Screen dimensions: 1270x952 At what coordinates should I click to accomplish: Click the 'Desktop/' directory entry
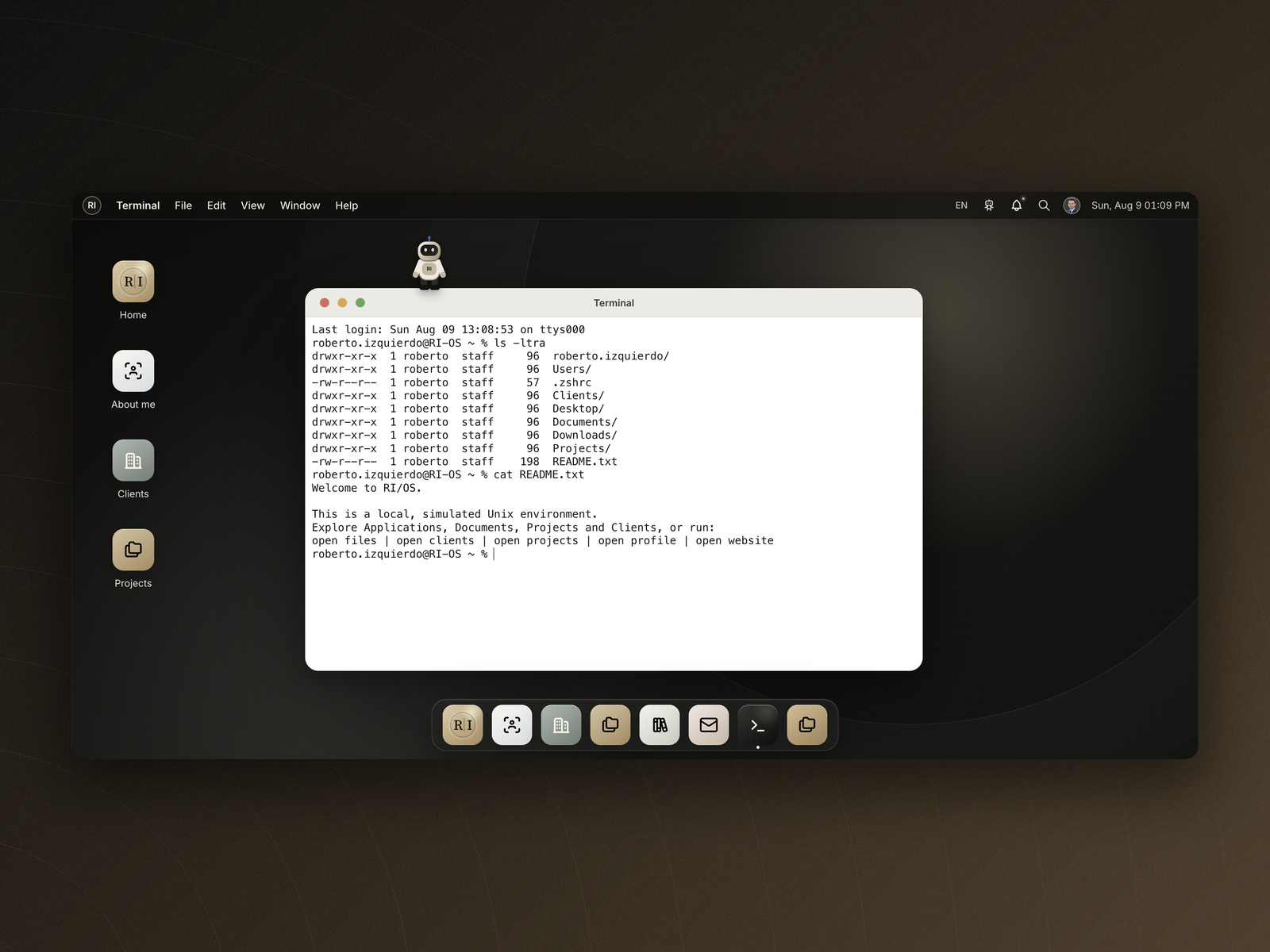click(x=579, y=409)
